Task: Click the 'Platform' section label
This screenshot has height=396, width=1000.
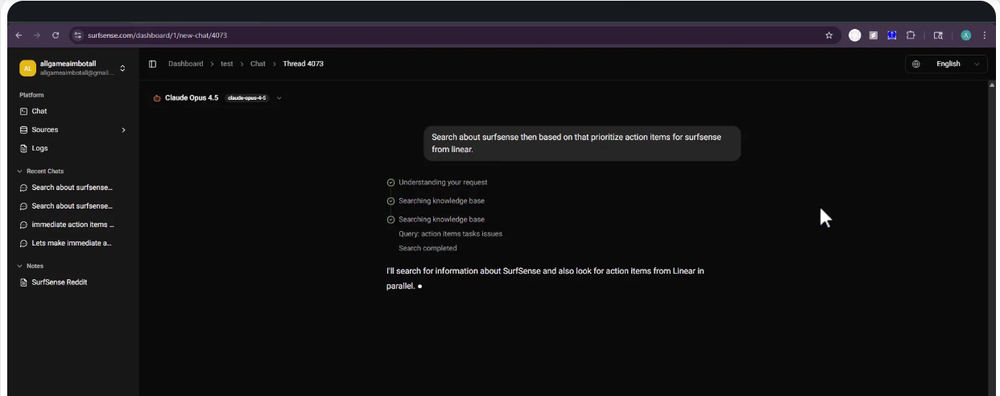Action: (32, 95)
